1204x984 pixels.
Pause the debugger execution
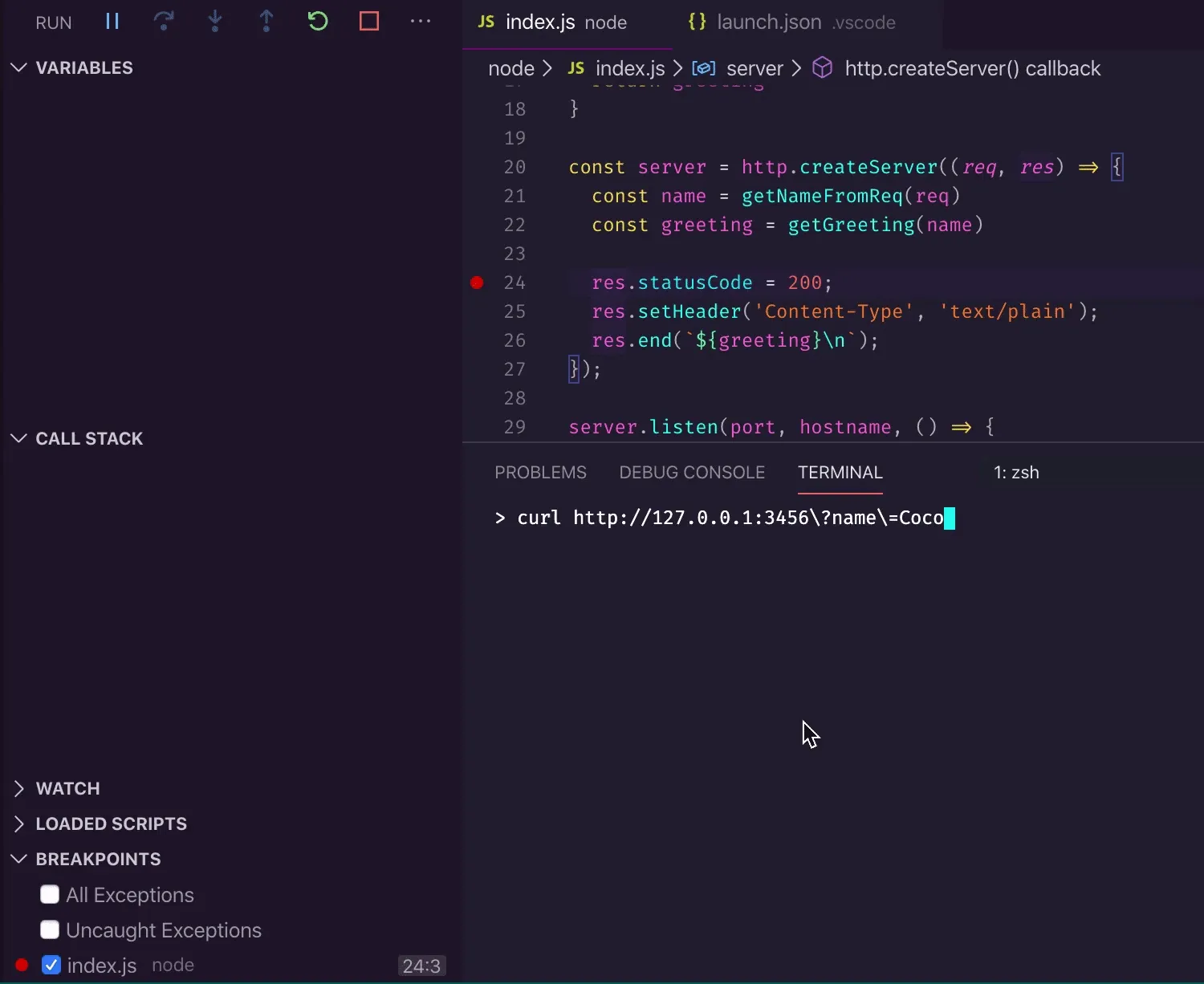tap(112, 22)
